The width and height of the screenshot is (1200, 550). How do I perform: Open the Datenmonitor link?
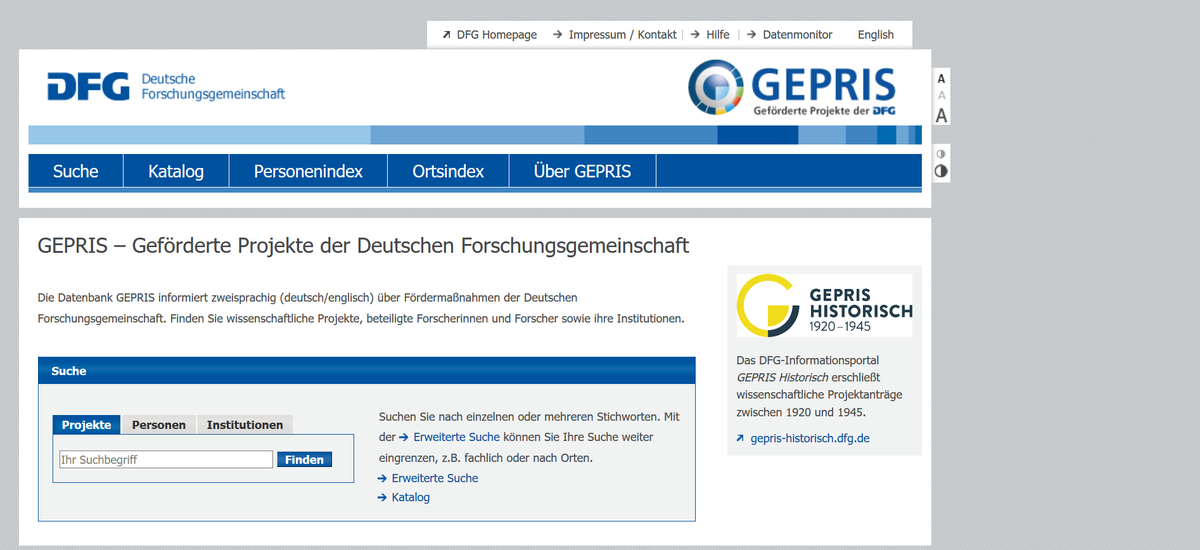789,34
